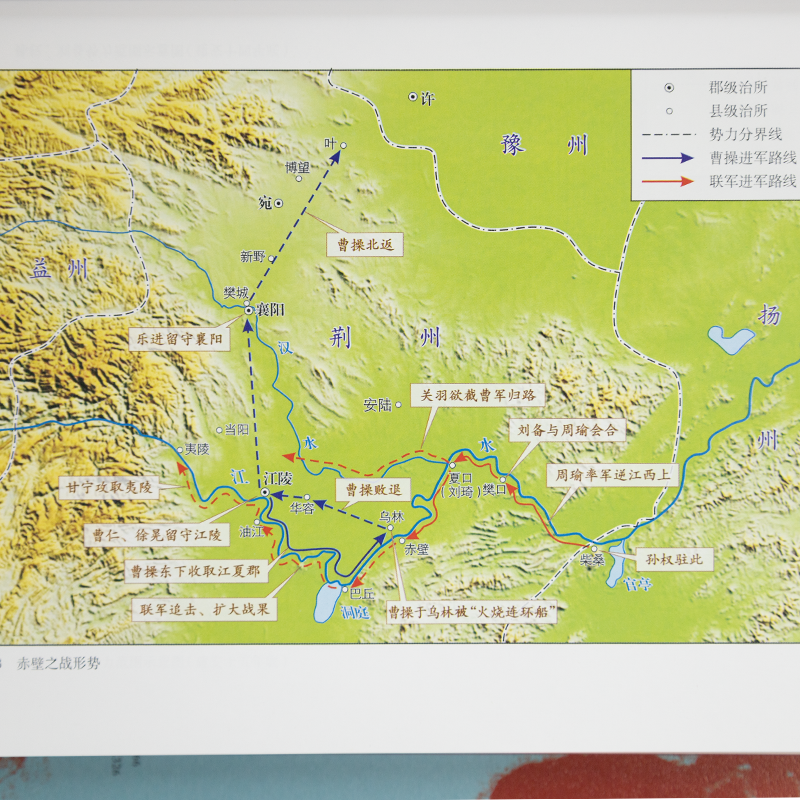Click the legend text 势力分界线
800x800 pixels.
pos(745,134)
